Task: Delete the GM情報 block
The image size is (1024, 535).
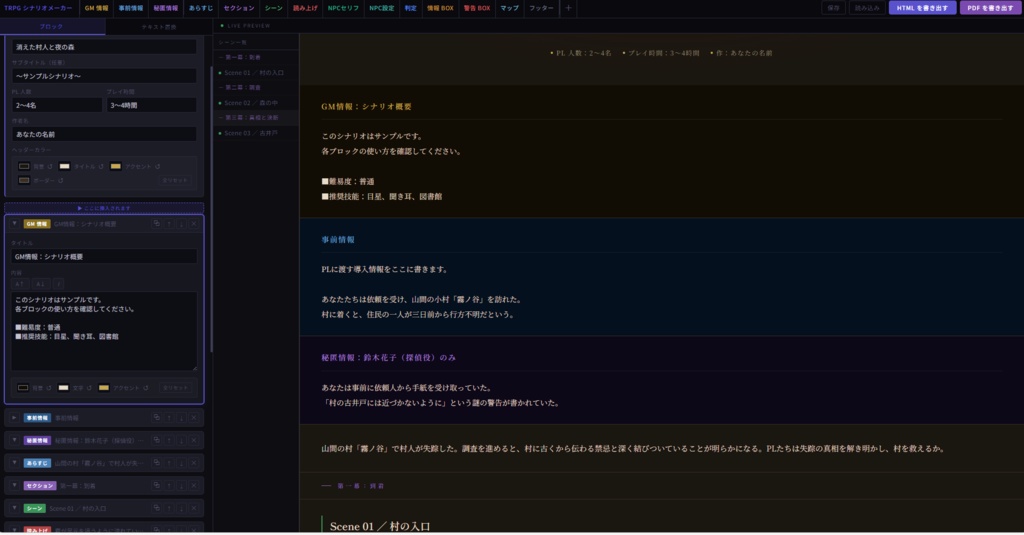Action: (194, 223)
